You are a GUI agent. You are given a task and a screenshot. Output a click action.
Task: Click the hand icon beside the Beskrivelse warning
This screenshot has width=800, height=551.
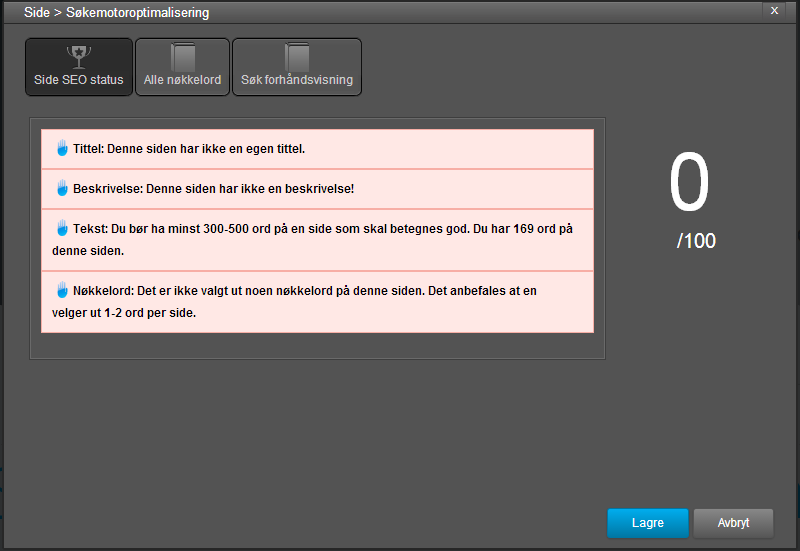click(62, 188)
